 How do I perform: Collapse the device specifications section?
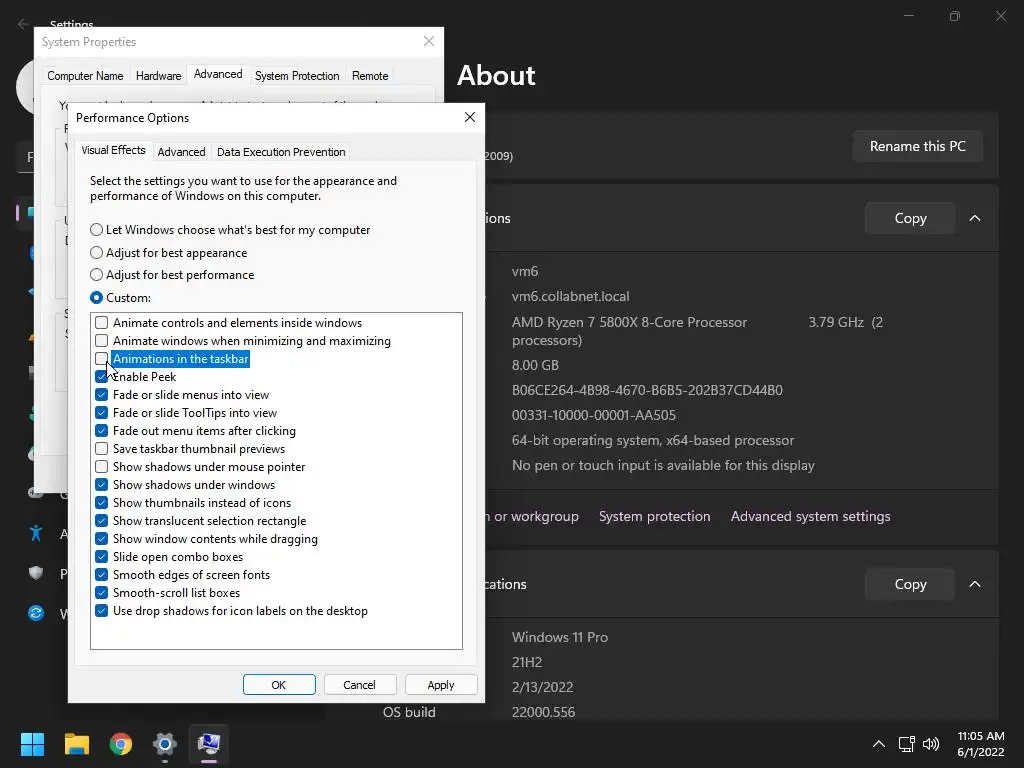[975, 218]
